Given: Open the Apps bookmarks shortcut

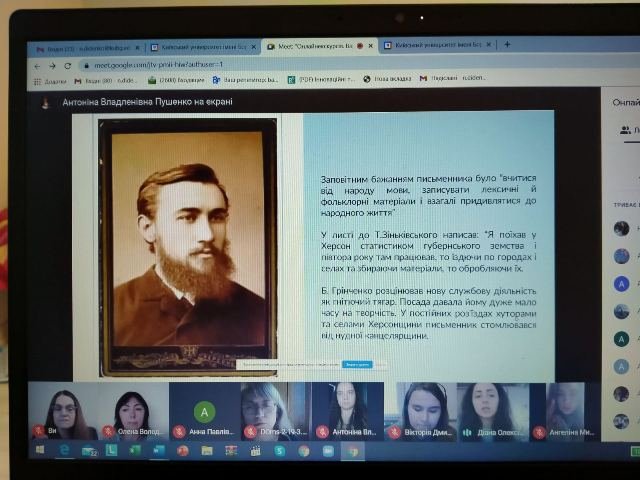Looking at the screenshot, I should (50, 81).
